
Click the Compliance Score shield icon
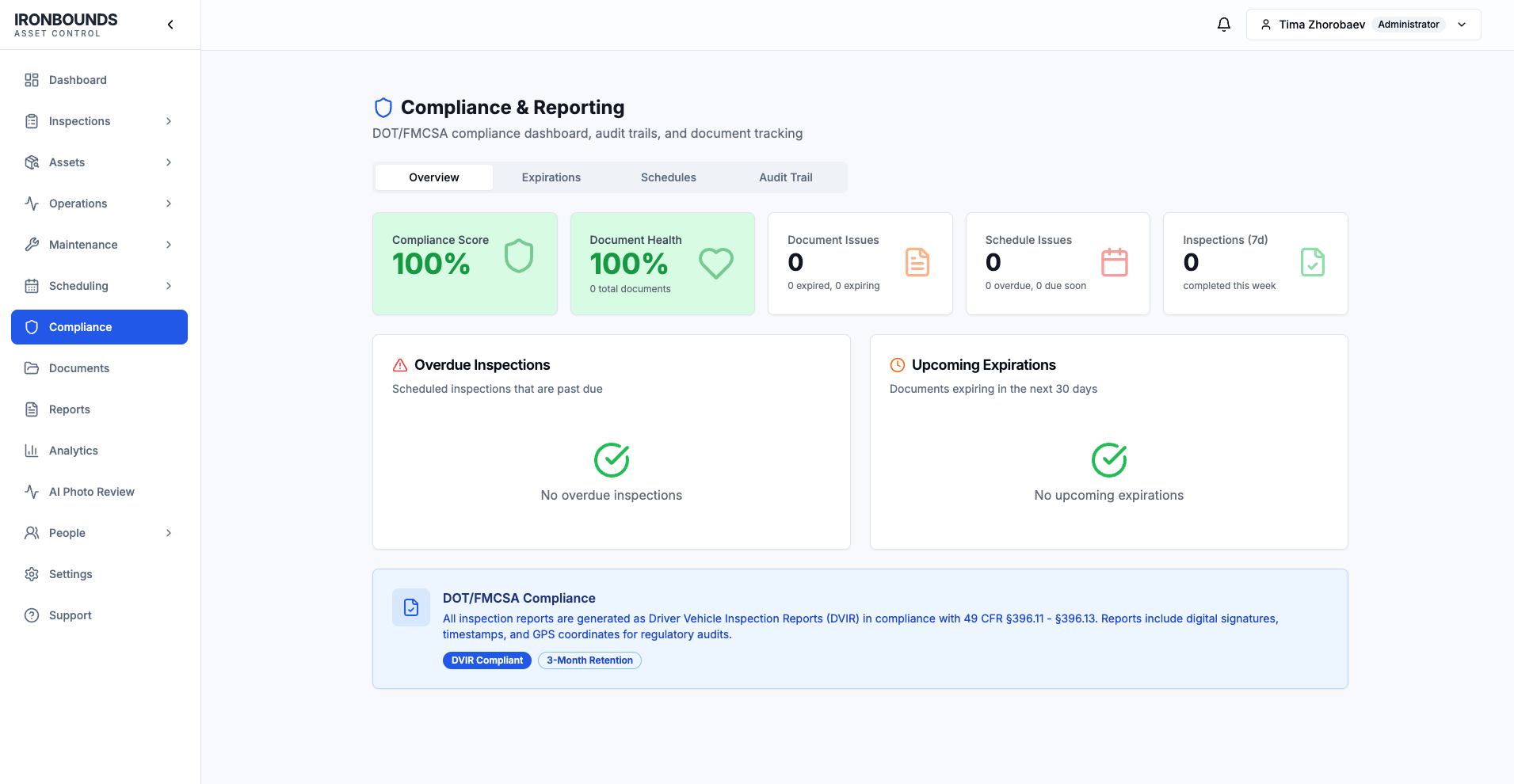[519, 256]
